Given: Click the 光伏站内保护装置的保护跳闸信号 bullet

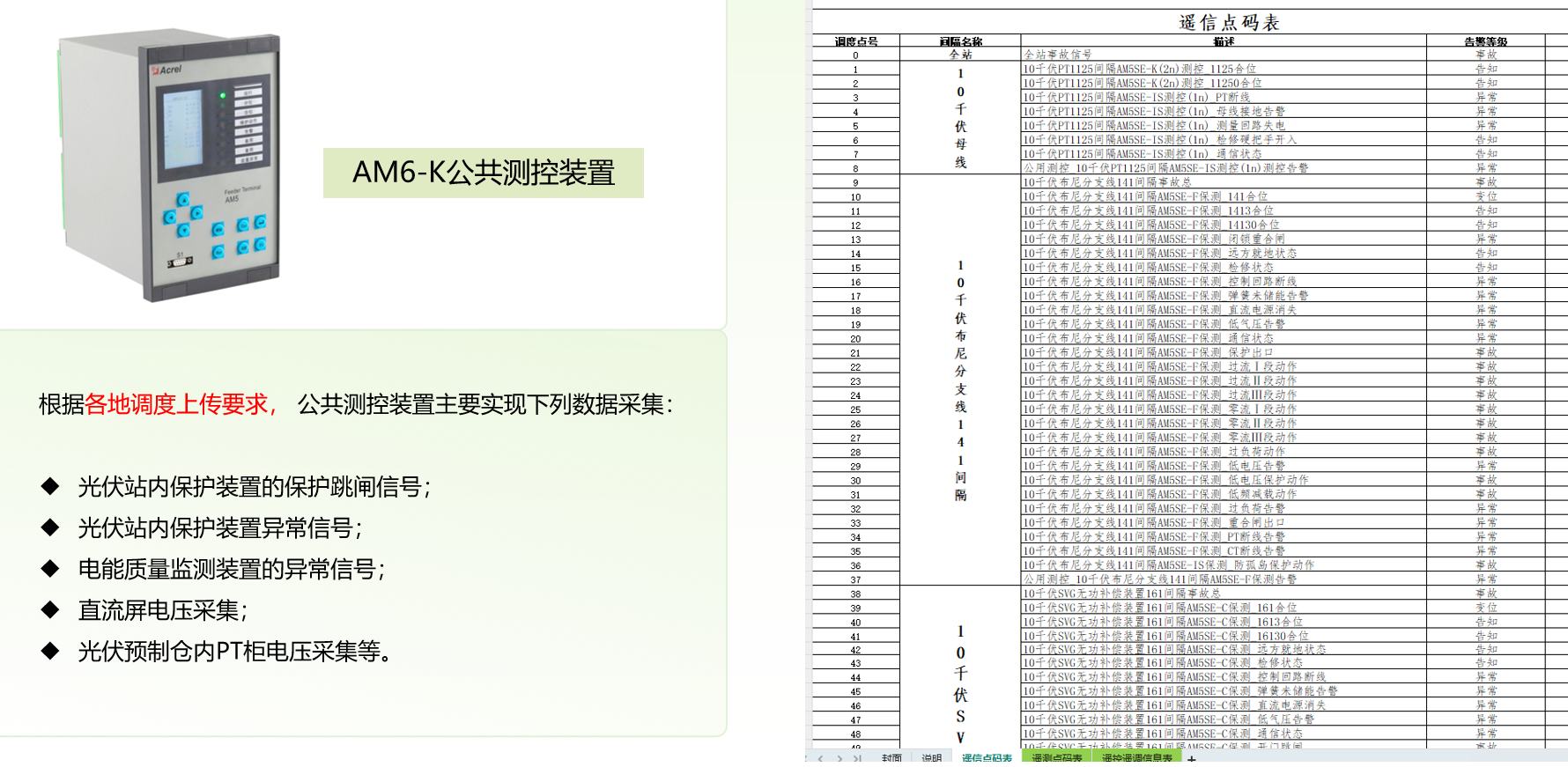Looking at the screenshot, I should [x=254, y=487].
